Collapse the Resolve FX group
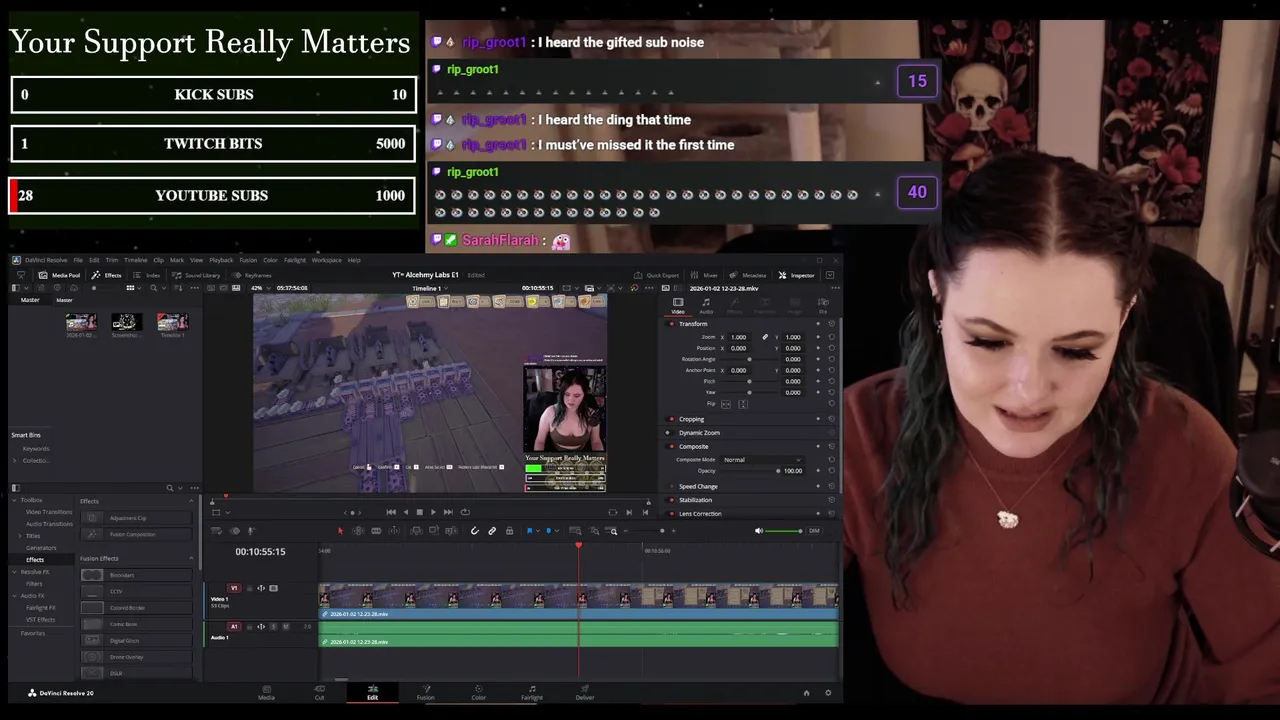The image size is (1280, 720). tap(14, 572)
